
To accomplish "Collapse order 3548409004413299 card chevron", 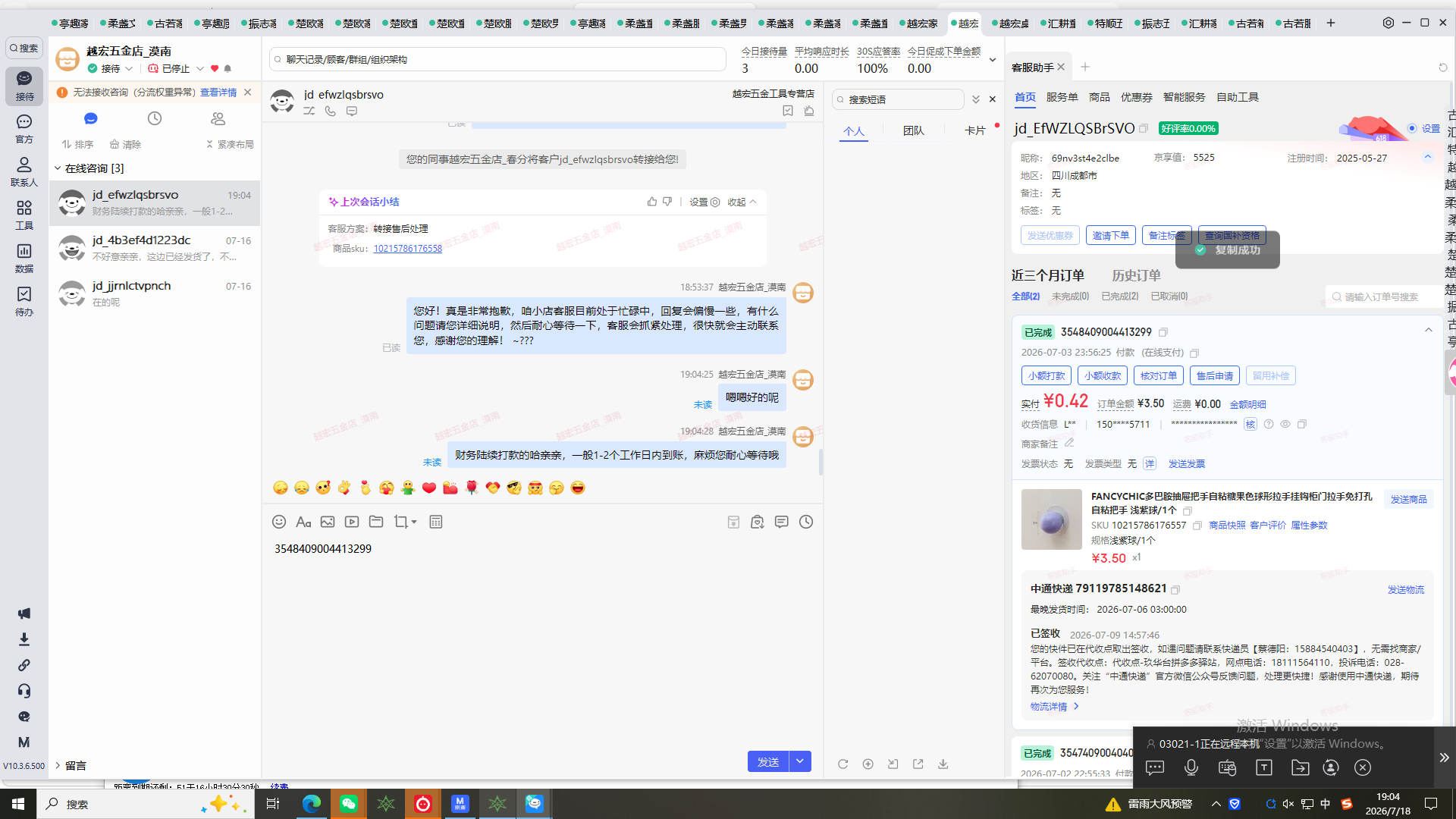I will coord(1429,330).
